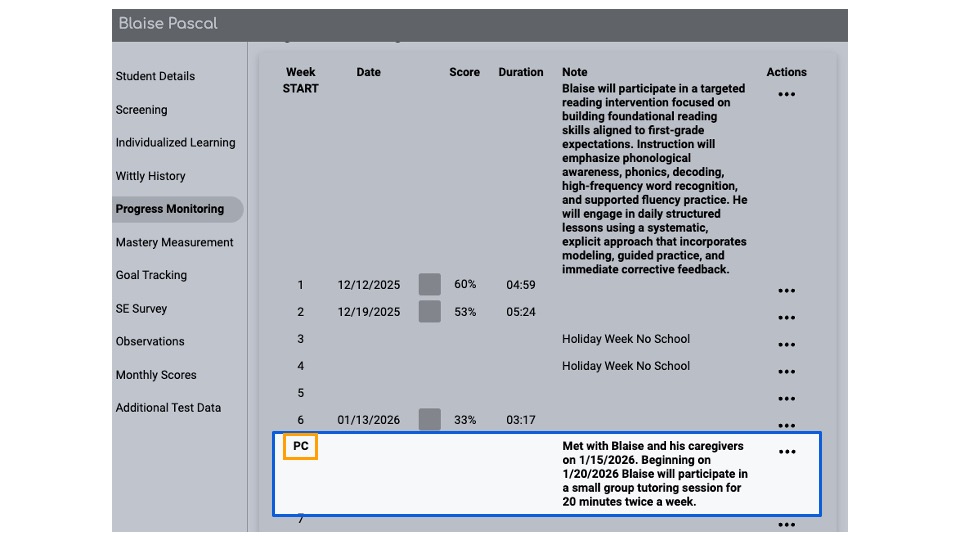Viewport: 960px width, 540px height.
Task: Click the START week label
Action: [x=301, y=89]
